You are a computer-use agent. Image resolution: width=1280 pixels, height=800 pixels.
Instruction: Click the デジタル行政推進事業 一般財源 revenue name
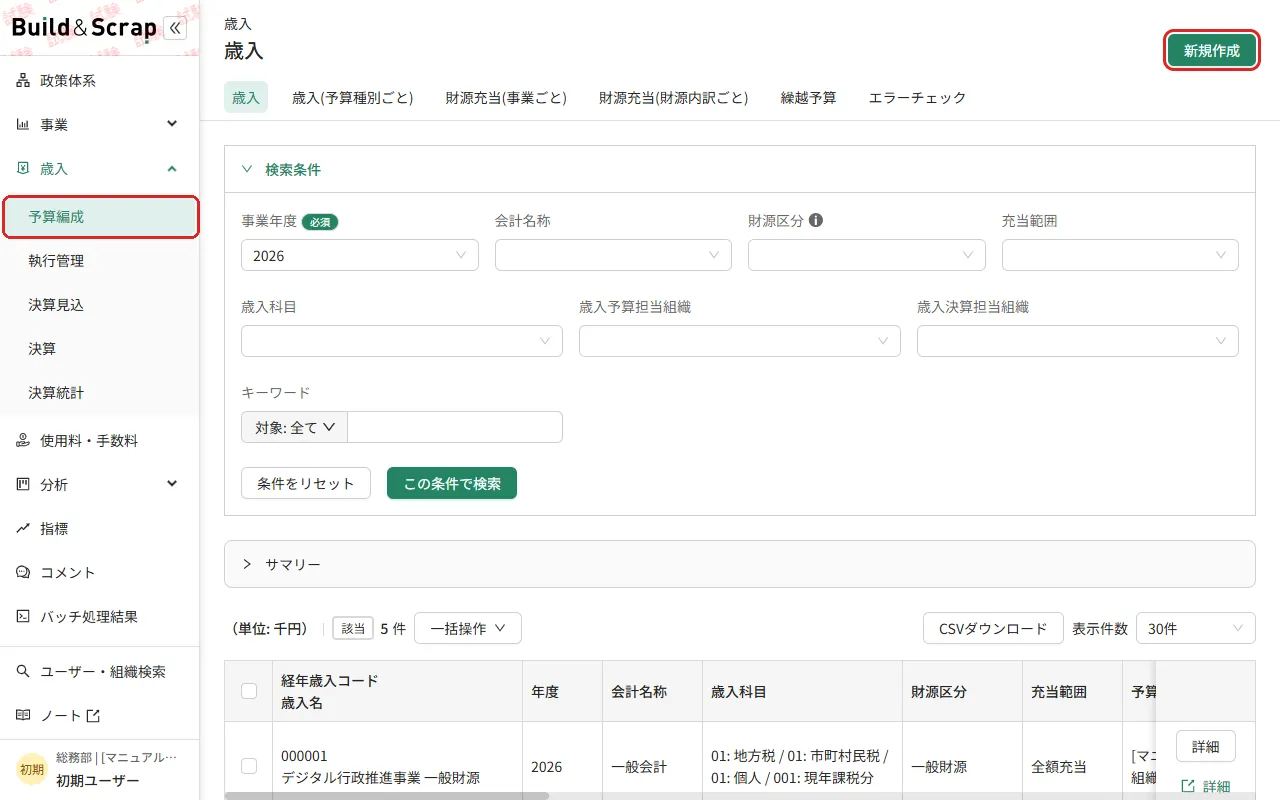pyautogui.click(x=380, y=777)
